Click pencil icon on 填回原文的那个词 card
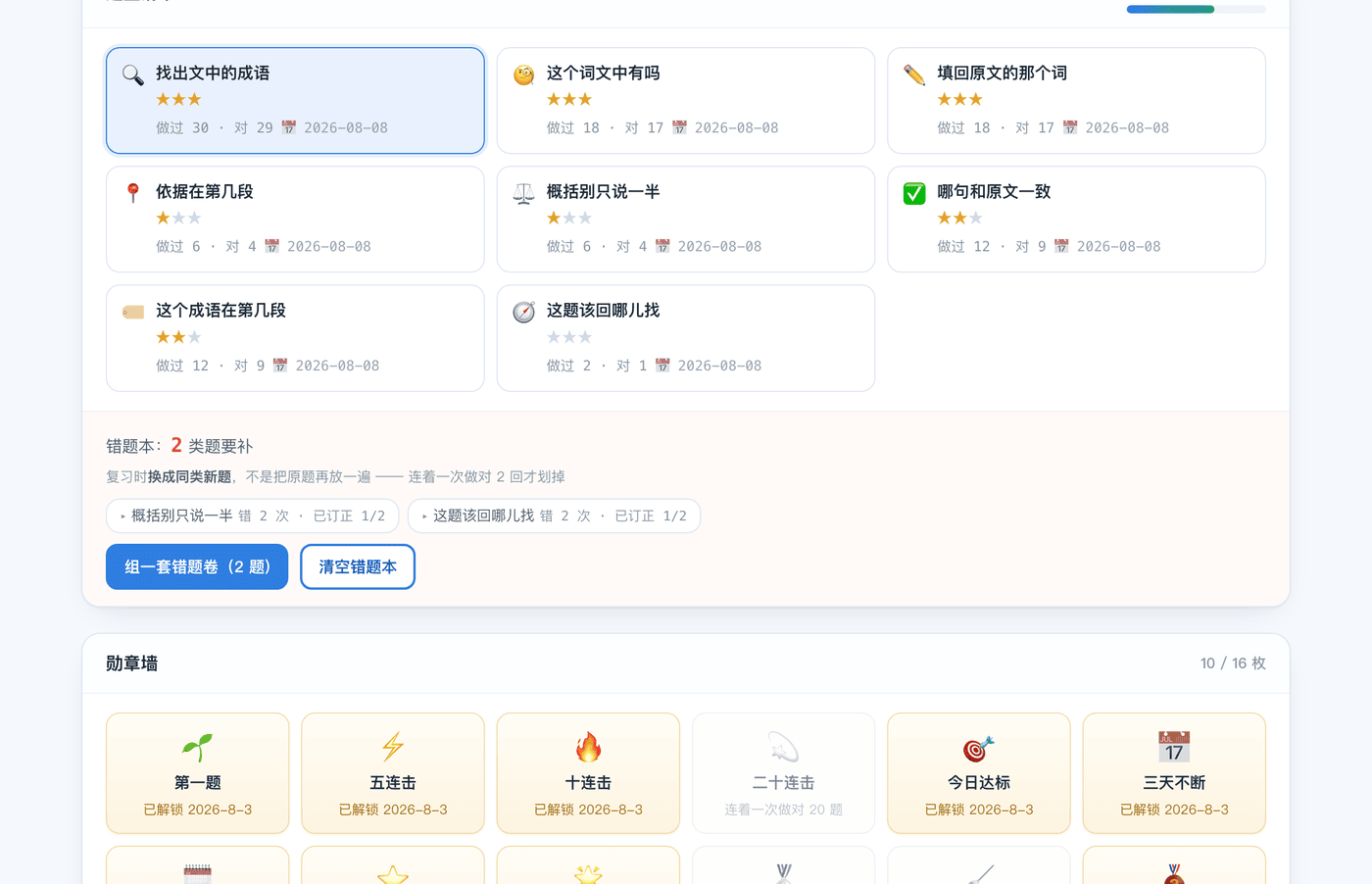The width and height of the screenshot is (1372, 884). [x=914, y=74]
